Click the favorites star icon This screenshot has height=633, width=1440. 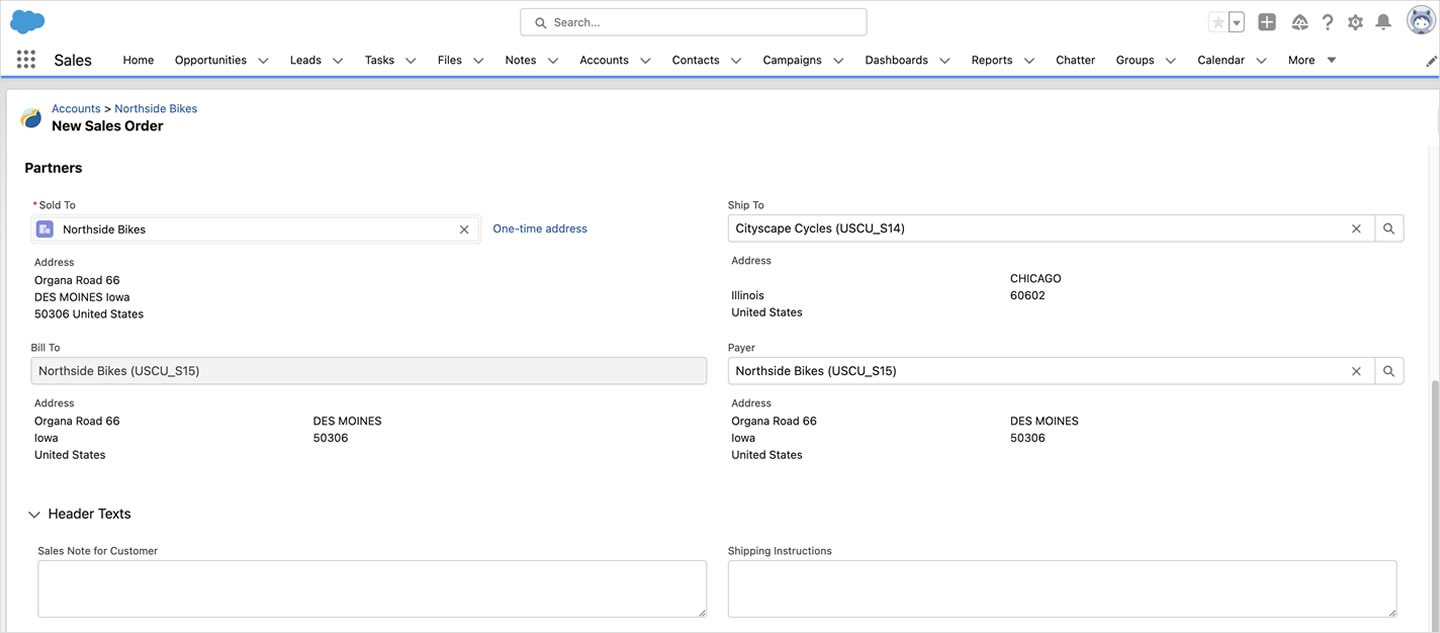[x=1218, y=22]
